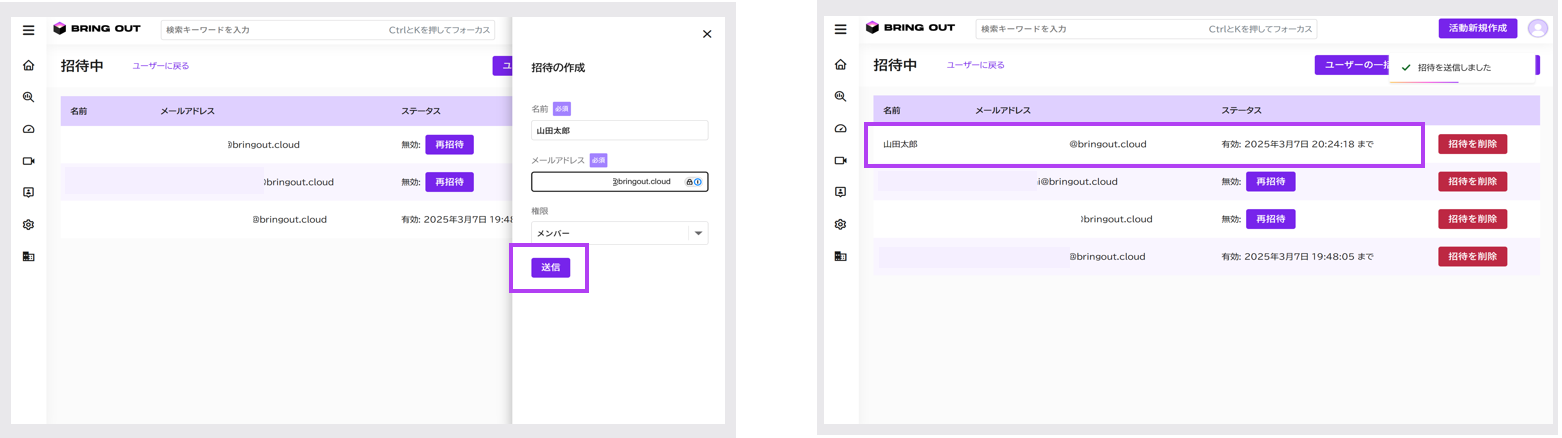Open settings gear icon in right screenshot
The image size is (1562, 438).
pyautogui.click(x=841, y=224)
